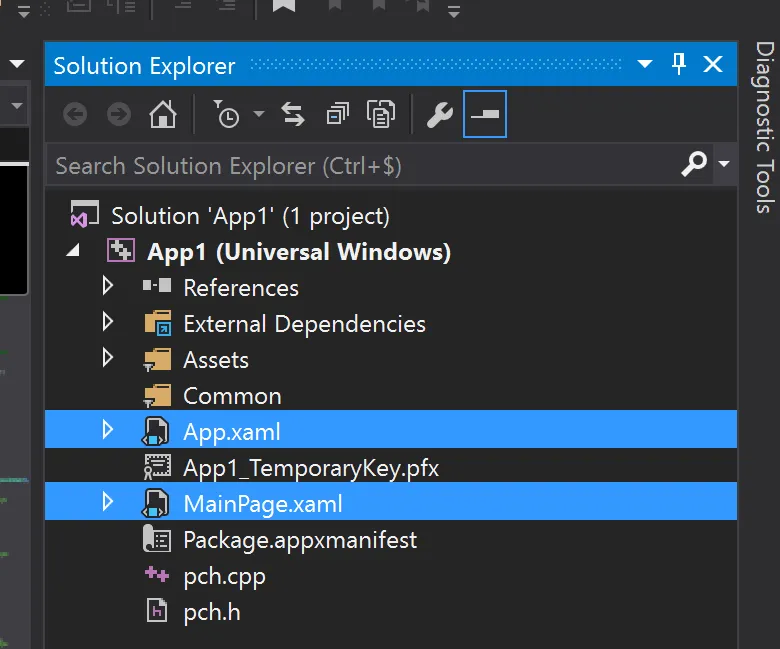Select the MainPage.xaml file
Viewport: 780px width, 649px height.
pyautogui.click(x=263, y=504)
